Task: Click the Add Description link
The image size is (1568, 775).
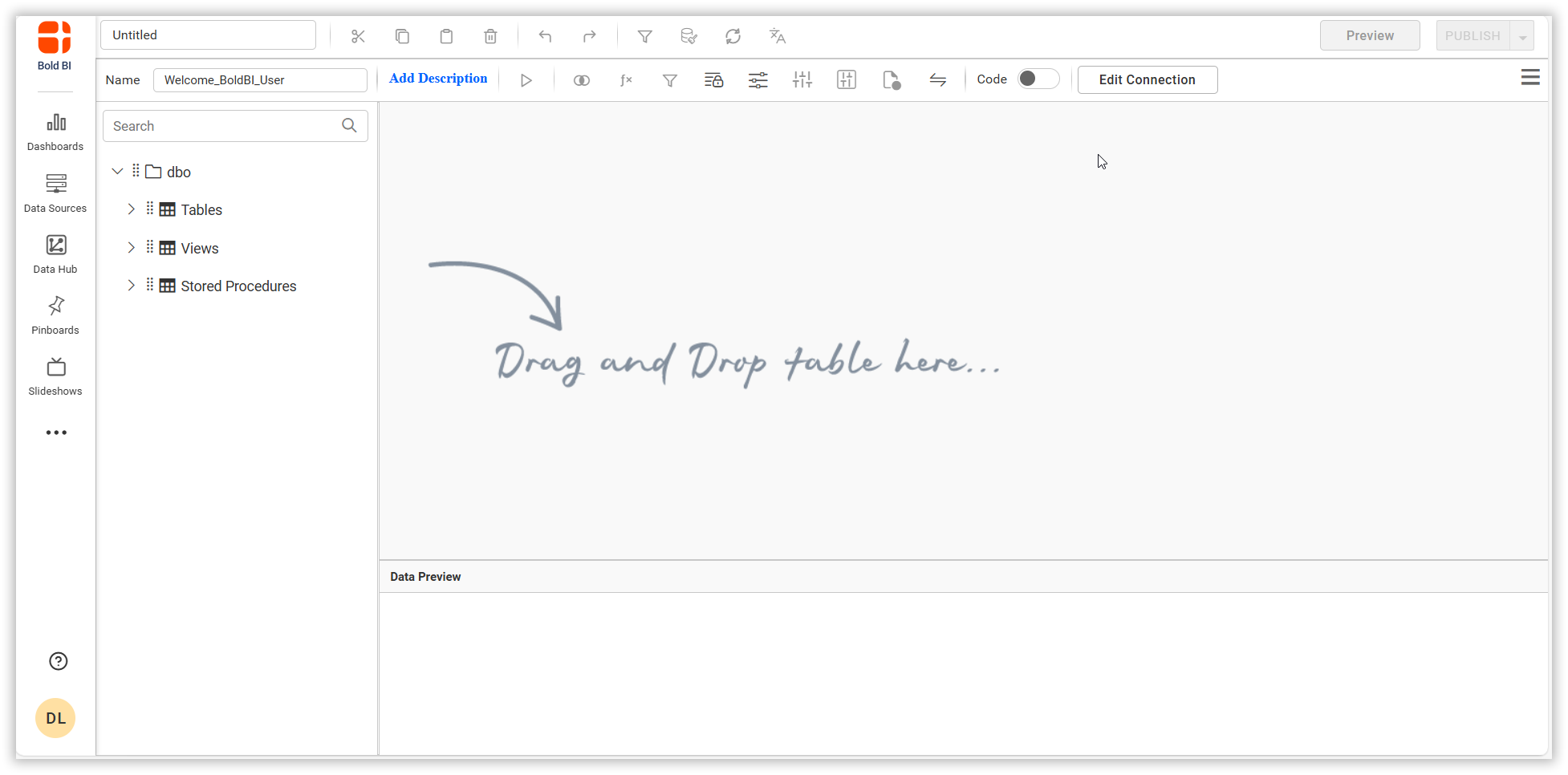Action: (438, 79)
